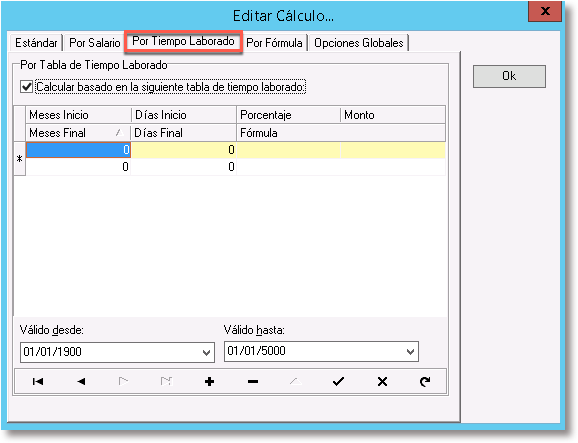Click the Ok button
This screenshot has width=578, height=443.
(x=509, y=76)
